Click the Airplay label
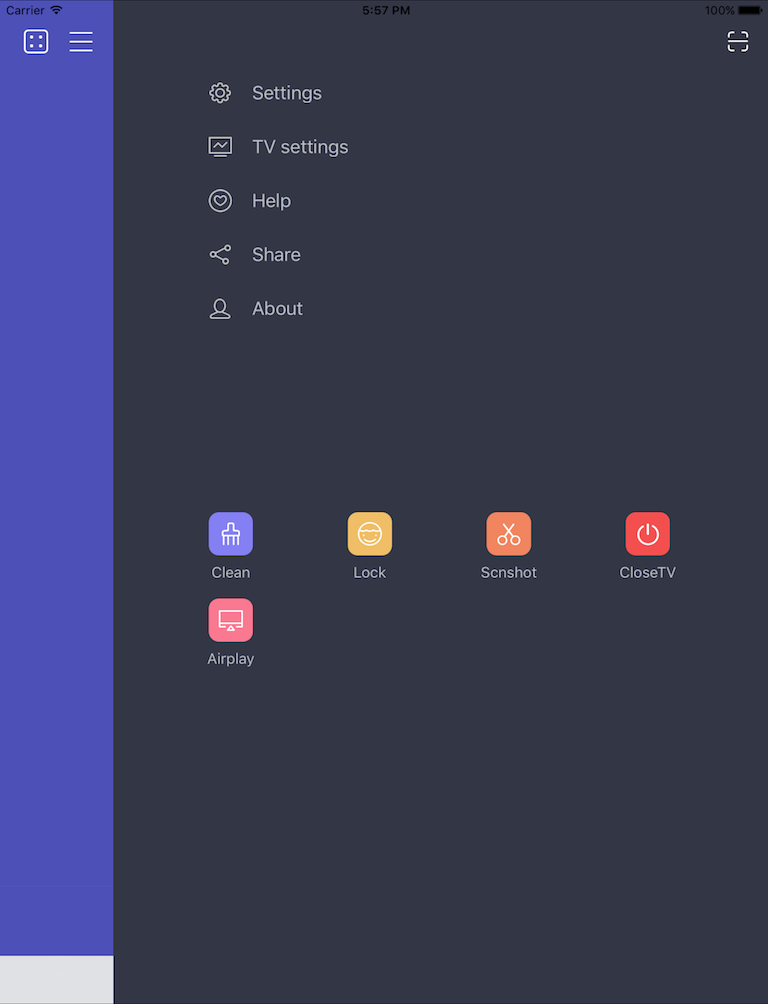The image size is (768, 1004). coord(231,659)
